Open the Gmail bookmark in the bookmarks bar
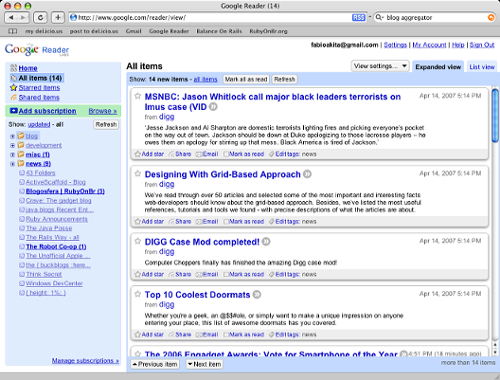This screenshot has width=500, height=380. 134,31
